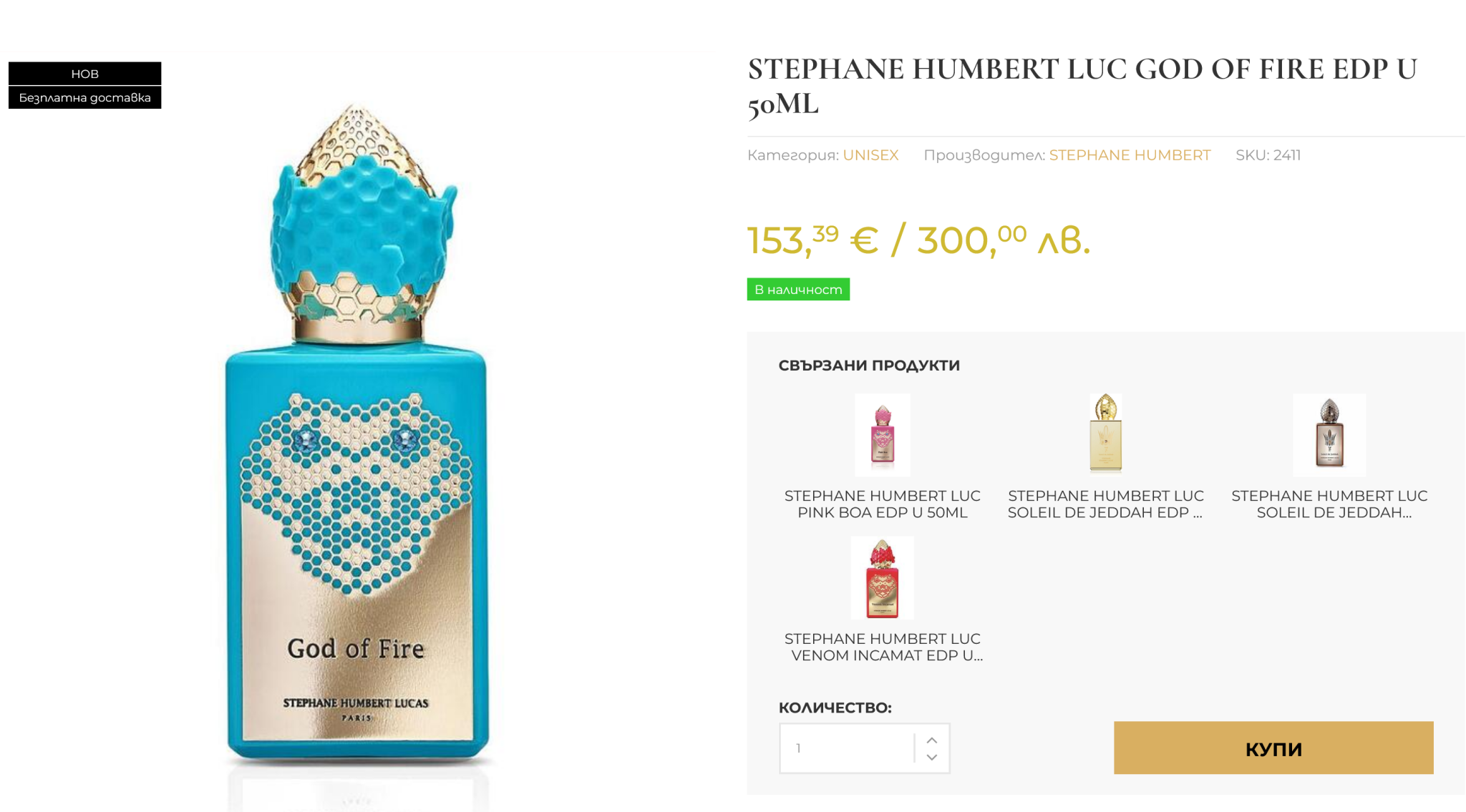
Task: Click the price in euro and leva
Action: point(918,240)
